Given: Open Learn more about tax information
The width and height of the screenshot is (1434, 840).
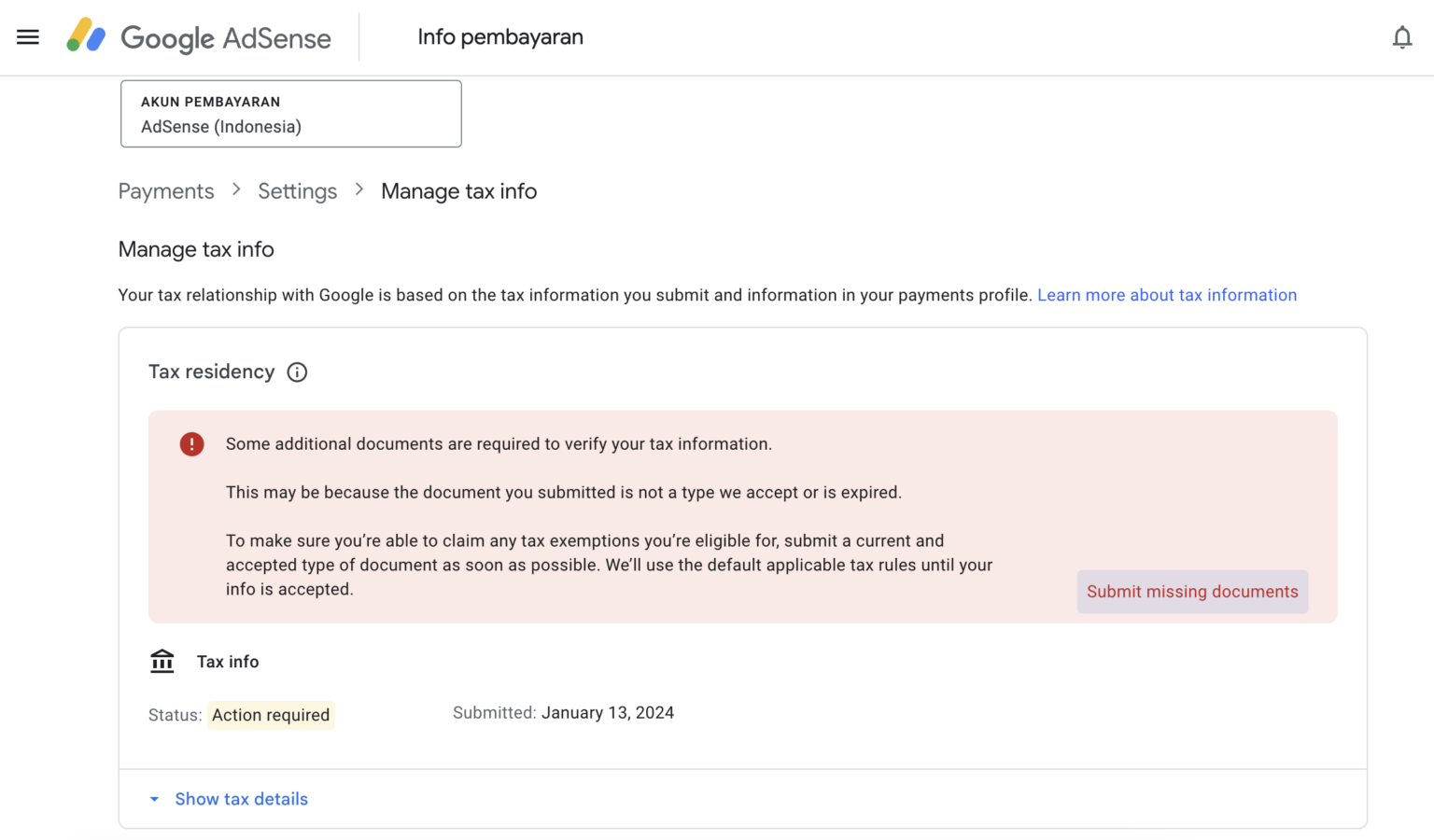Looking at the screenshot, I should [1166, 295].
